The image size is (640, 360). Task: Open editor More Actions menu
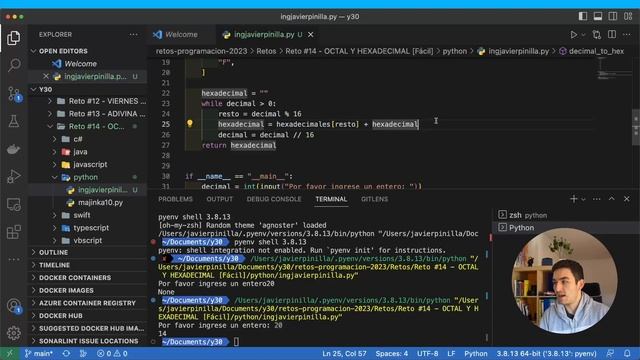pos(627,35)
